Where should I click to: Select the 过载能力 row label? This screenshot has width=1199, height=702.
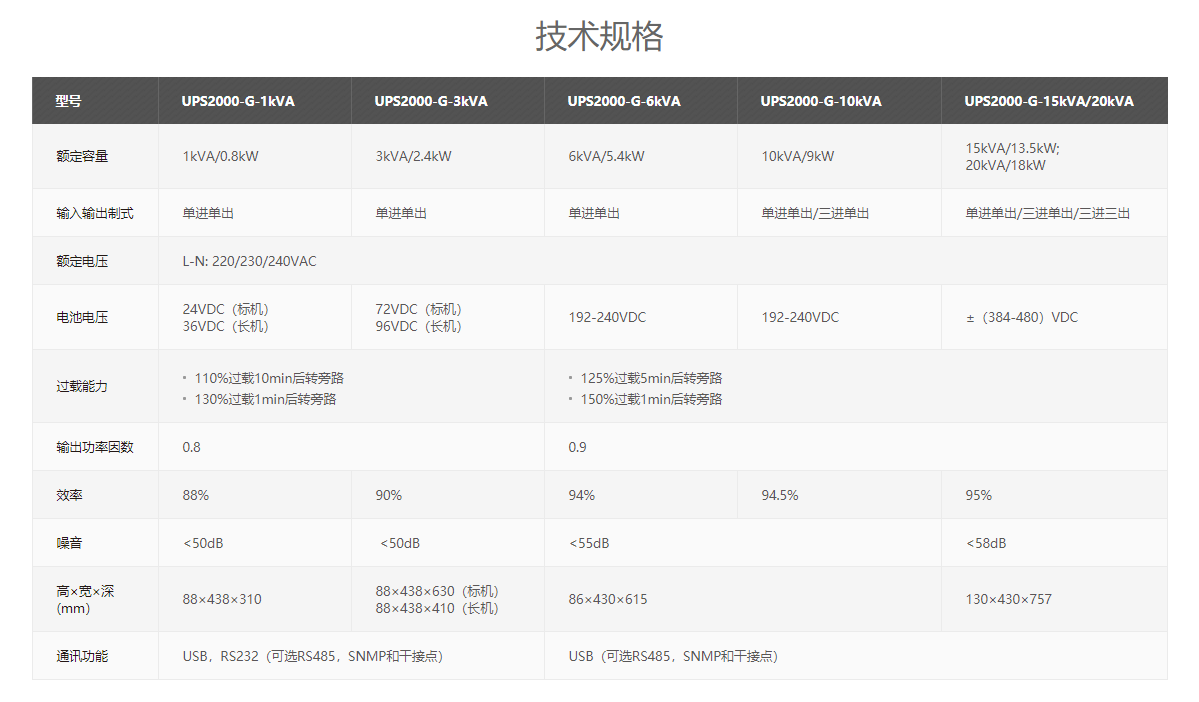click(x=82, y=386)
